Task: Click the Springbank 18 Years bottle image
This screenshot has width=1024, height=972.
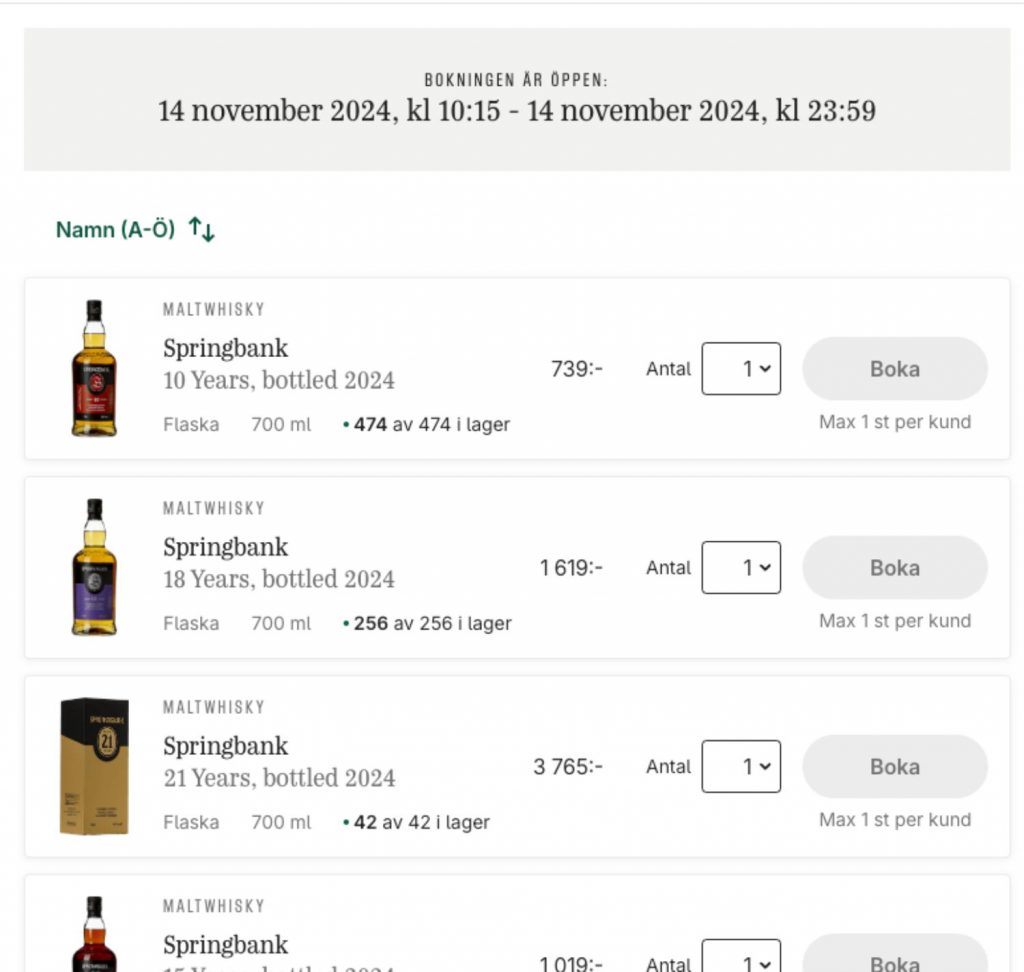Action: click(x=94, y=567)
